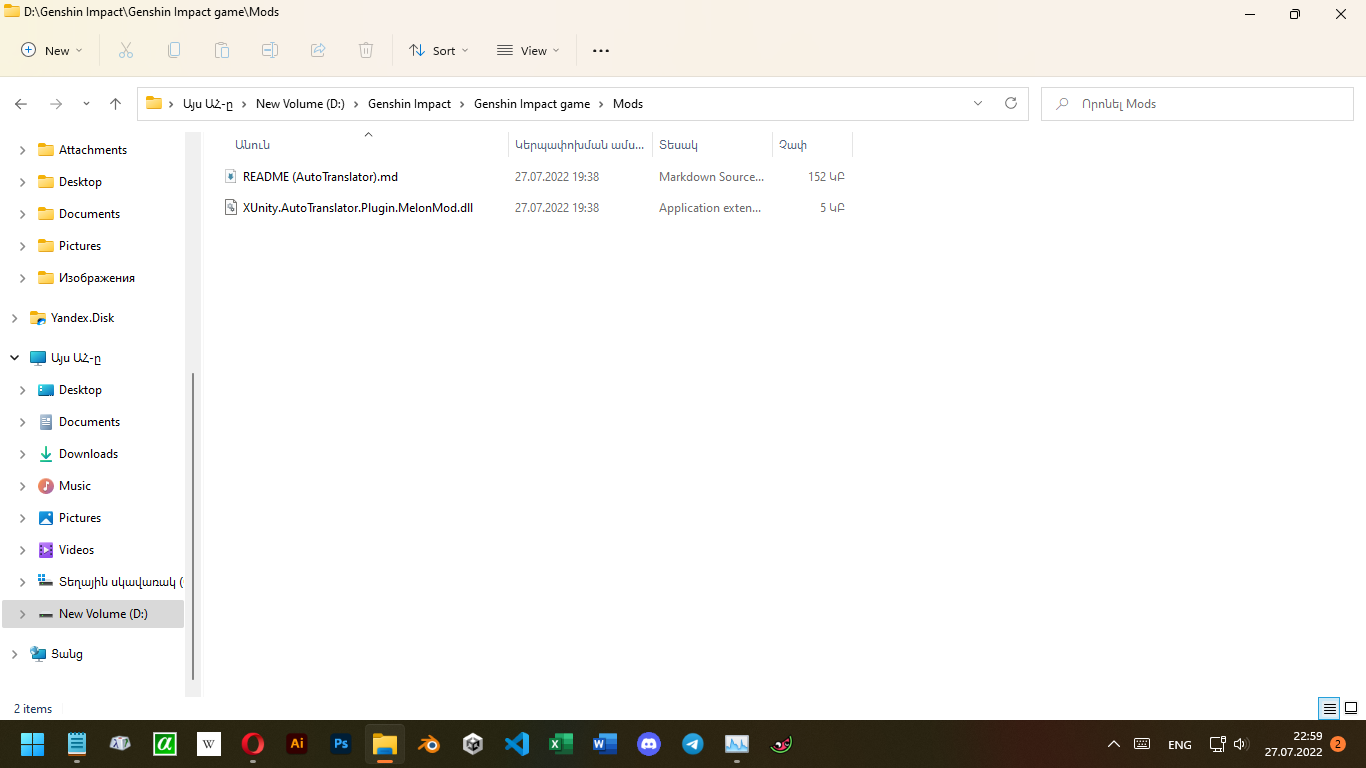Open Discord from the taskbar
Image resolution: width=1366 pixels, height=768 pixels.
tap(649, 744)
